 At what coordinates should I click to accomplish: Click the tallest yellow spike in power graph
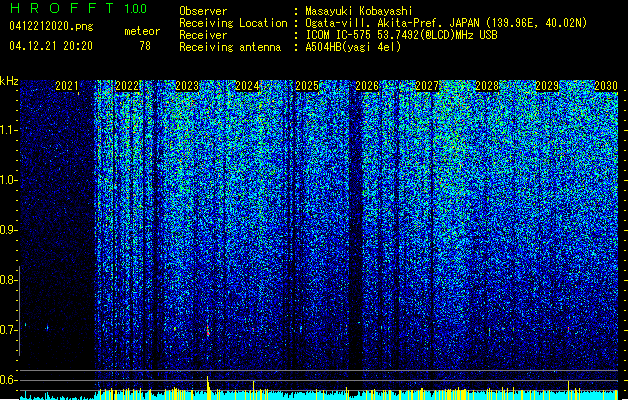coord(208,388)
